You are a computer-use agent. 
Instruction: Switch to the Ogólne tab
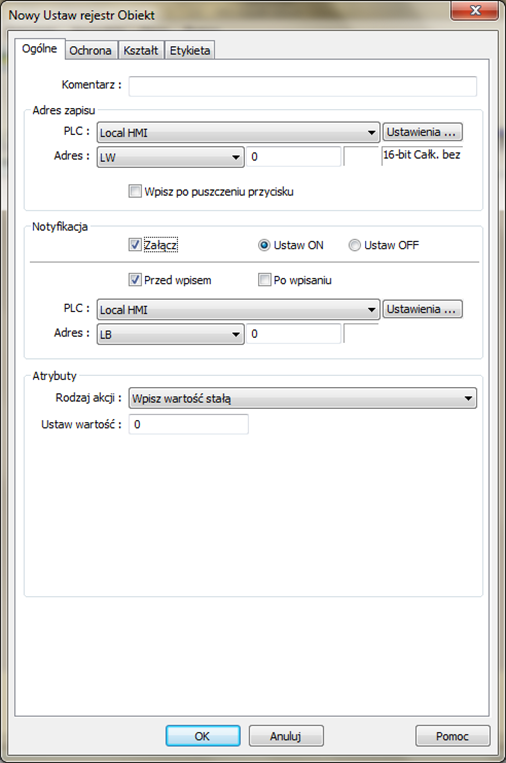[39, 49]
